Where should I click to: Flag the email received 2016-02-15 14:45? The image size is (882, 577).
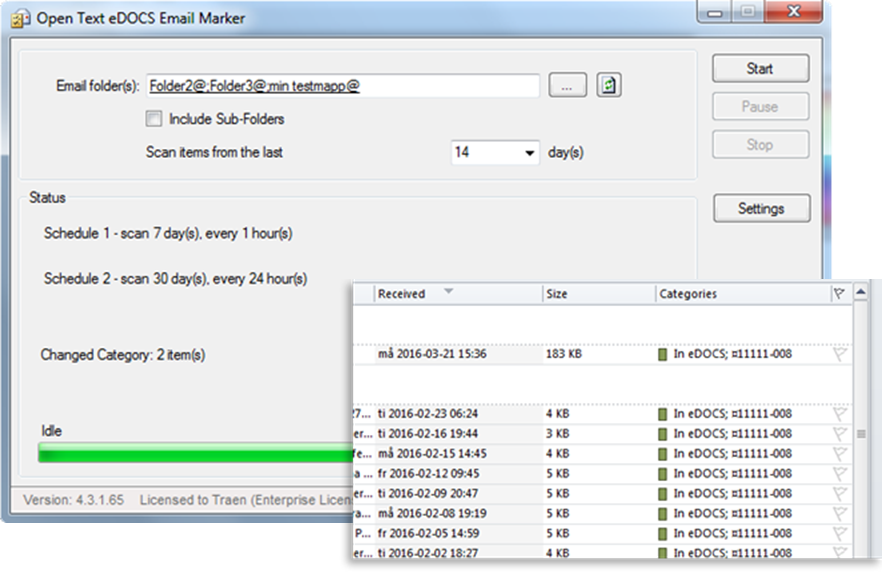[x=840, y=454]
